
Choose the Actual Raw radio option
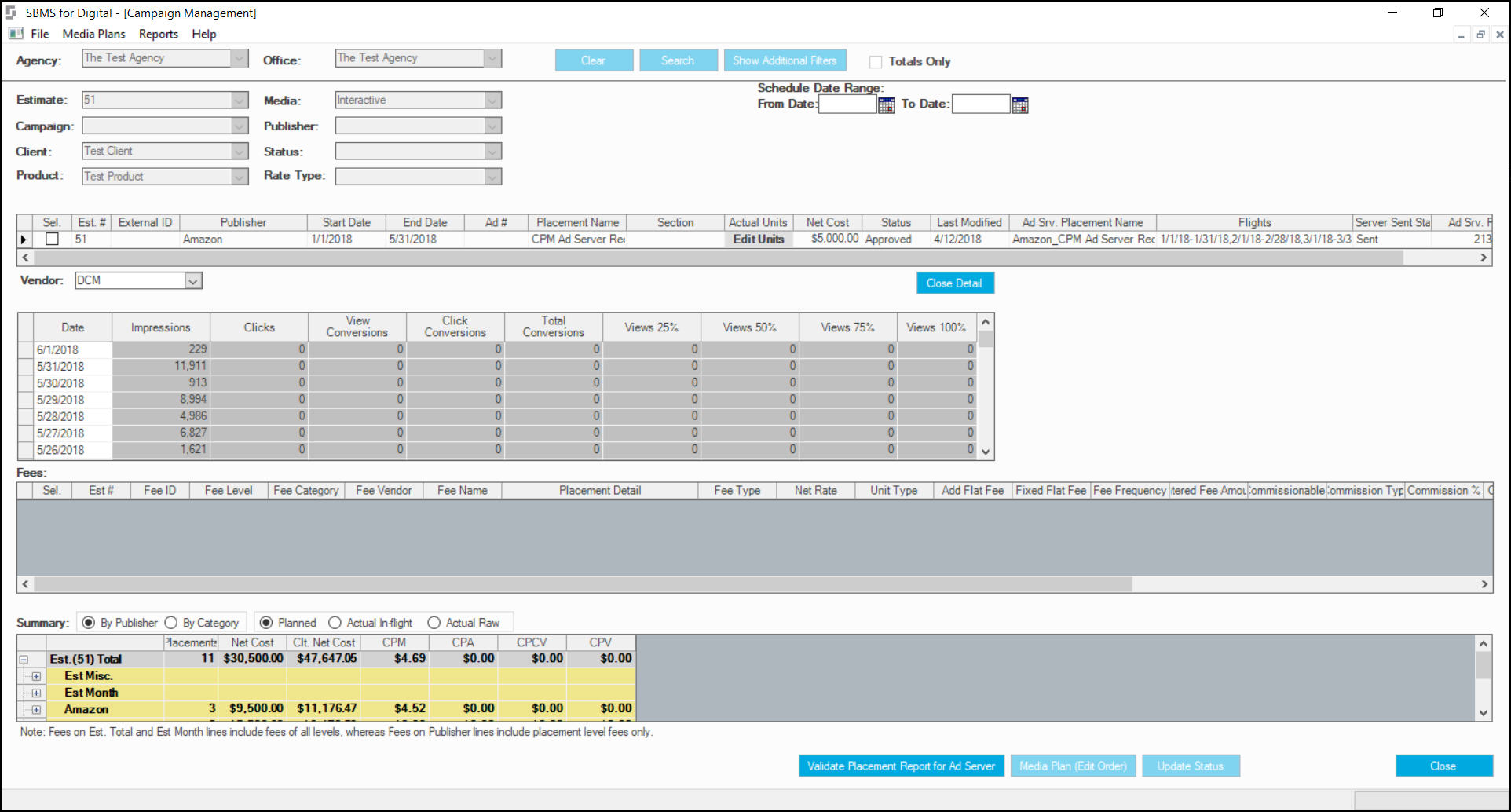[x=434, y=623]
